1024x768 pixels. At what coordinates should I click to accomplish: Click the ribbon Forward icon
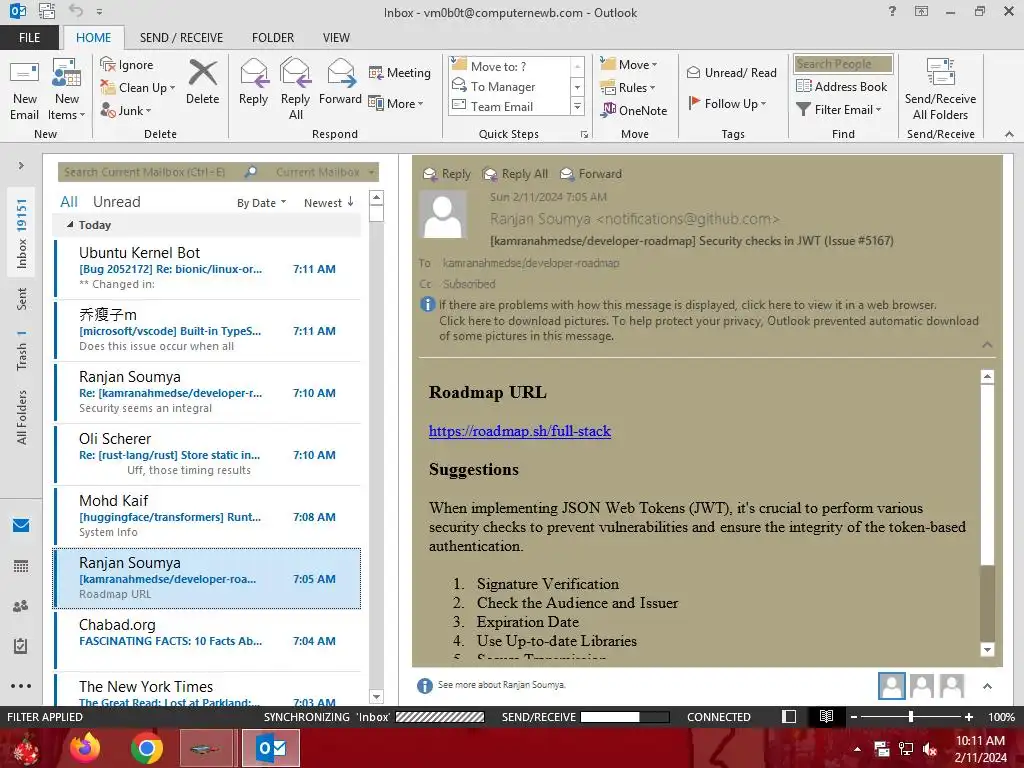point(340,82)
